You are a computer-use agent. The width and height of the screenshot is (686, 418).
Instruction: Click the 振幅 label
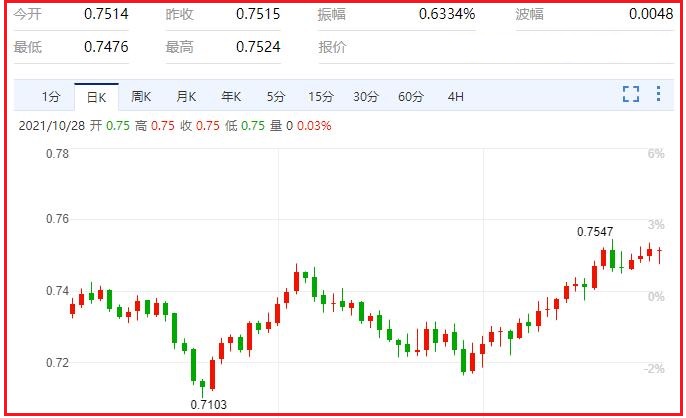point(332,14)
